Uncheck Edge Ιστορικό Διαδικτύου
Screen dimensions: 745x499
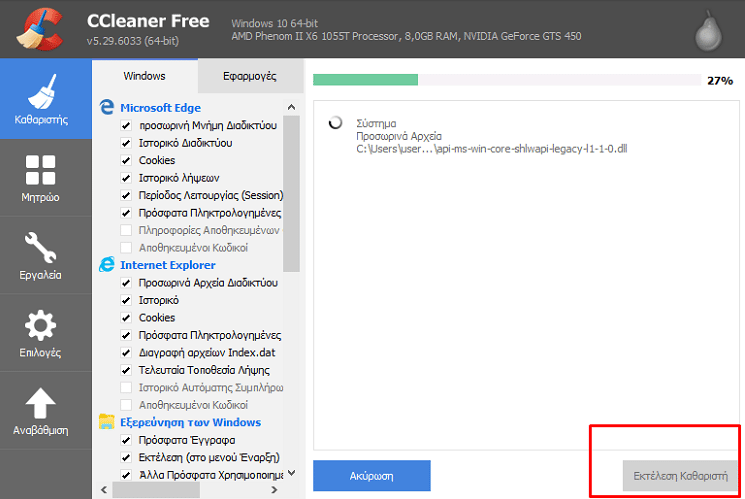click(126, 143)
